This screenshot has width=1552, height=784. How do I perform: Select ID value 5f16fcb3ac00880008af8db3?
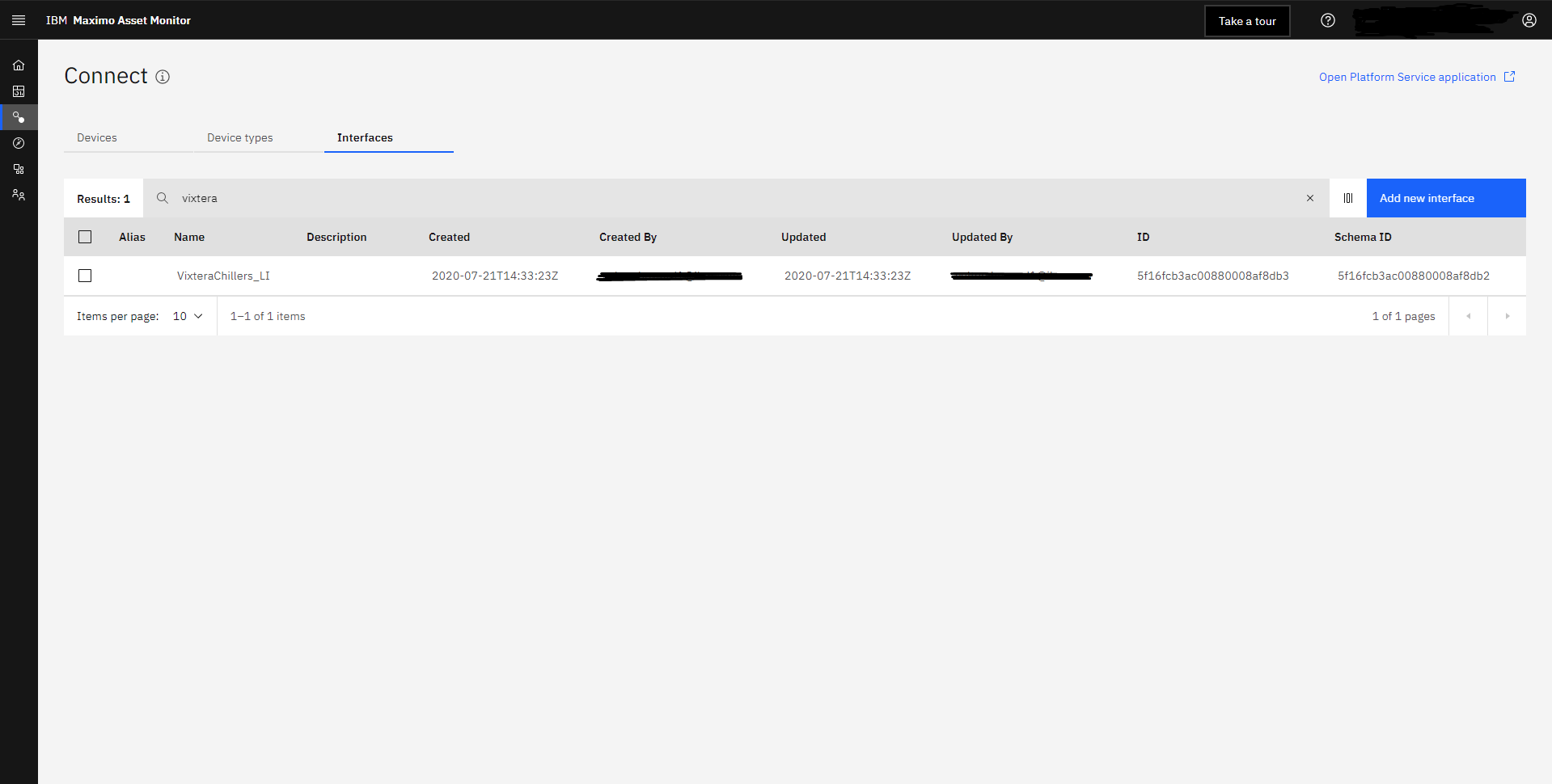pyautogui.click(x=1213, y=276)
